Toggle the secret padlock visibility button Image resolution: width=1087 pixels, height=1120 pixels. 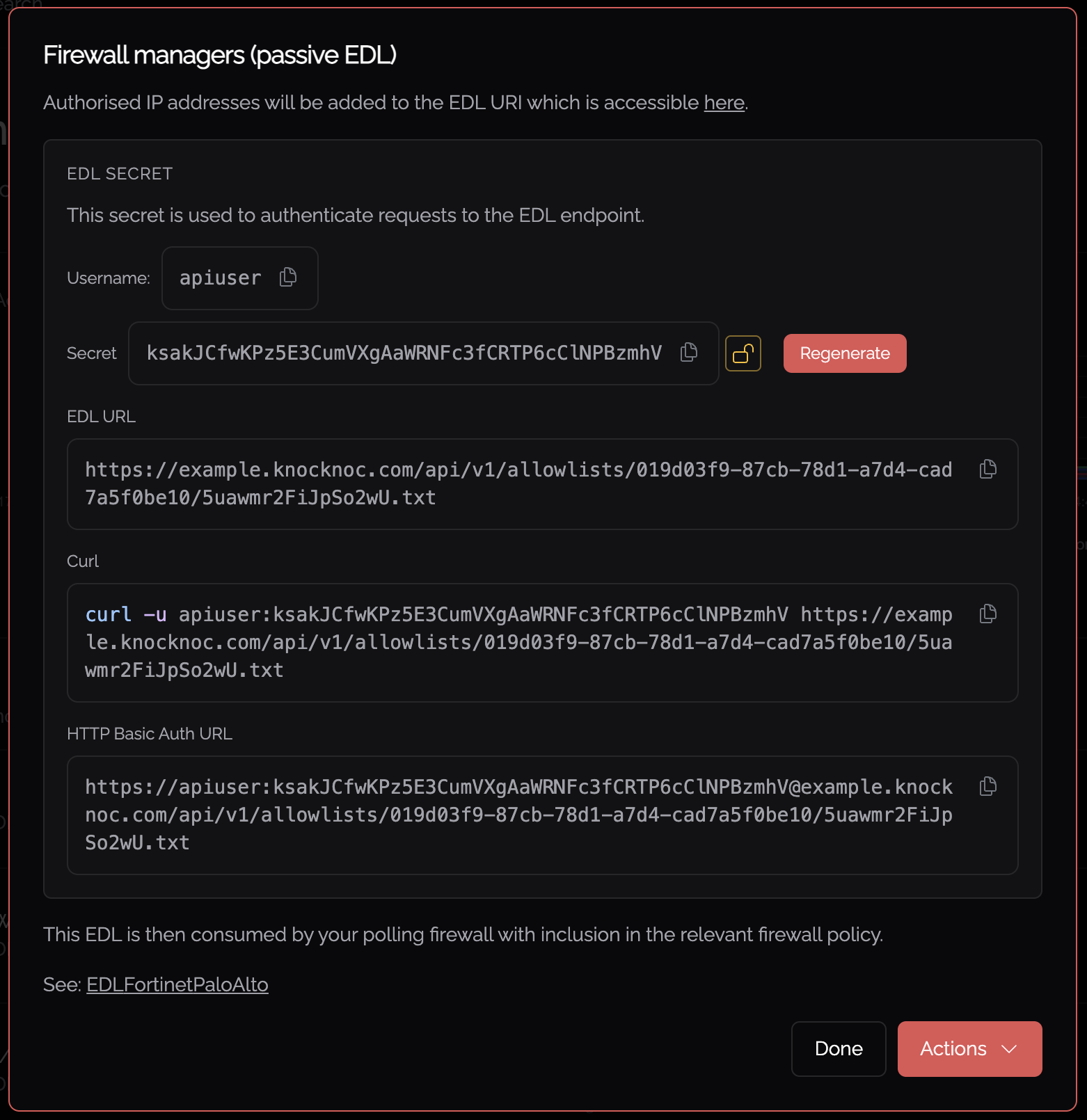[743, 353]
